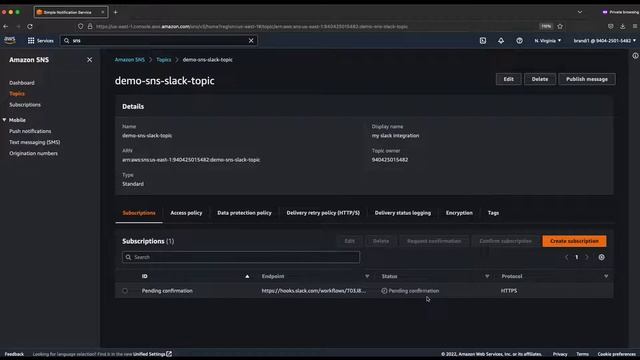Open Topics in the sidebar
This screenshot has width=640, height=360.
[x=17, y=94]
